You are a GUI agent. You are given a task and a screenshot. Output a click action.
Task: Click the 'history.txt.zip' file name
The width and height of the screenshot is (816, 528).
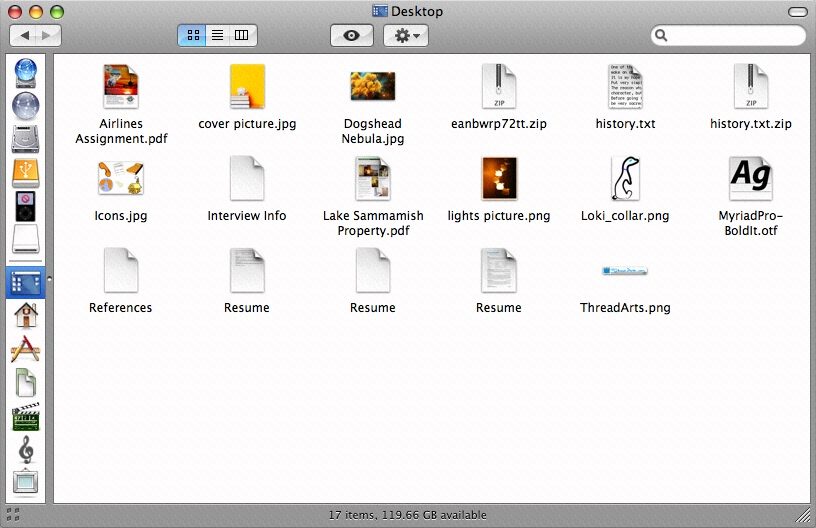coord(750,124)
